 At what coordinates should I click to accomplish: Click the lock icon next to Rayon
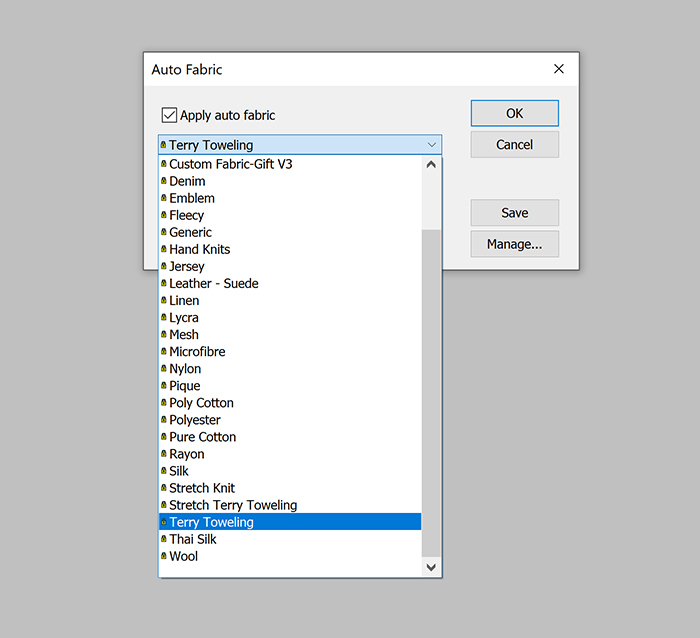[164, 454]
